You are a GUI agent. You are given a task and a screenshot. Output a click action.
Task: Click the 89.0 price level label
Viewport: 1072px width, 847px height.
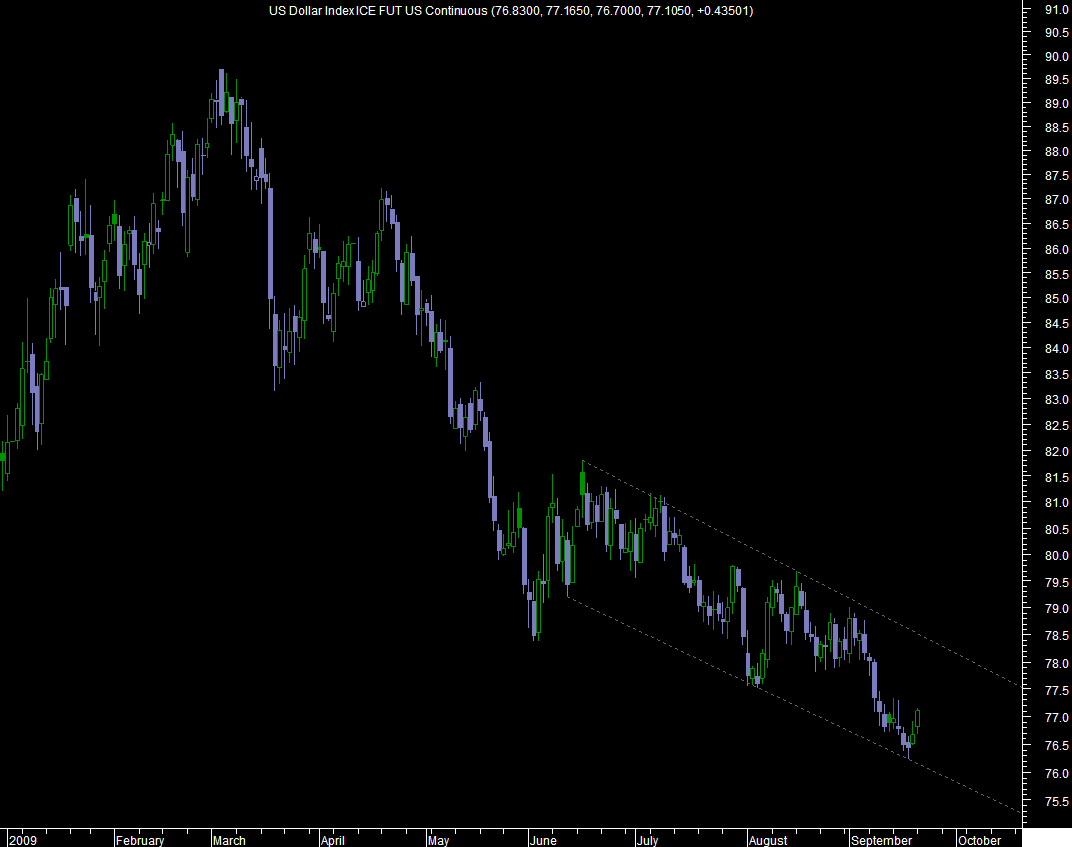tap(1056, 103)
